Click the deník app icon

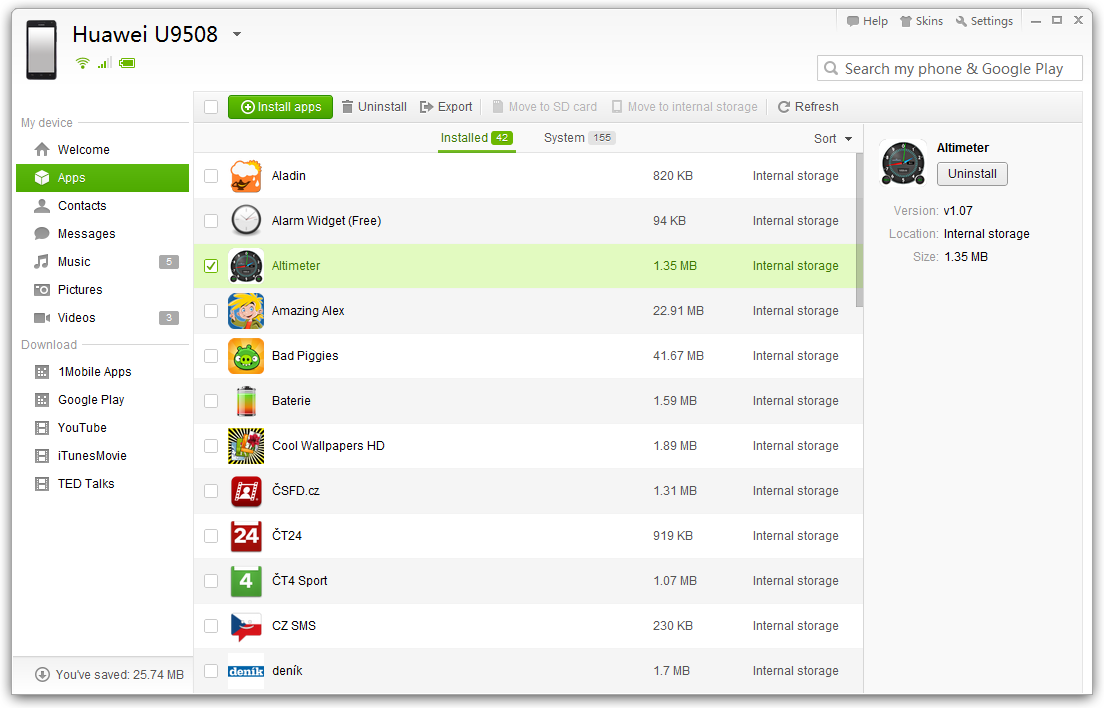(246, 671)
